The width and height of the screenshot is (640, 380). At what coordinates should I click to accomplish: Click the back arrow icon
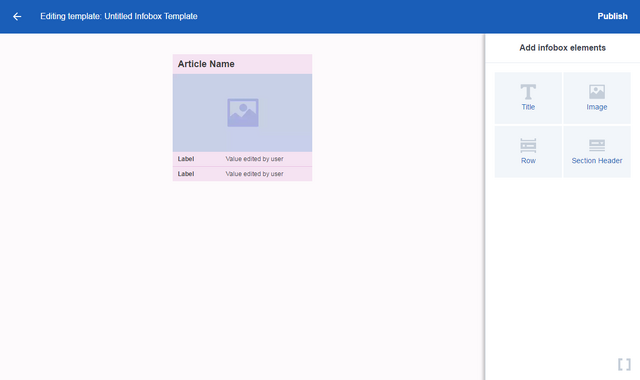17,16
